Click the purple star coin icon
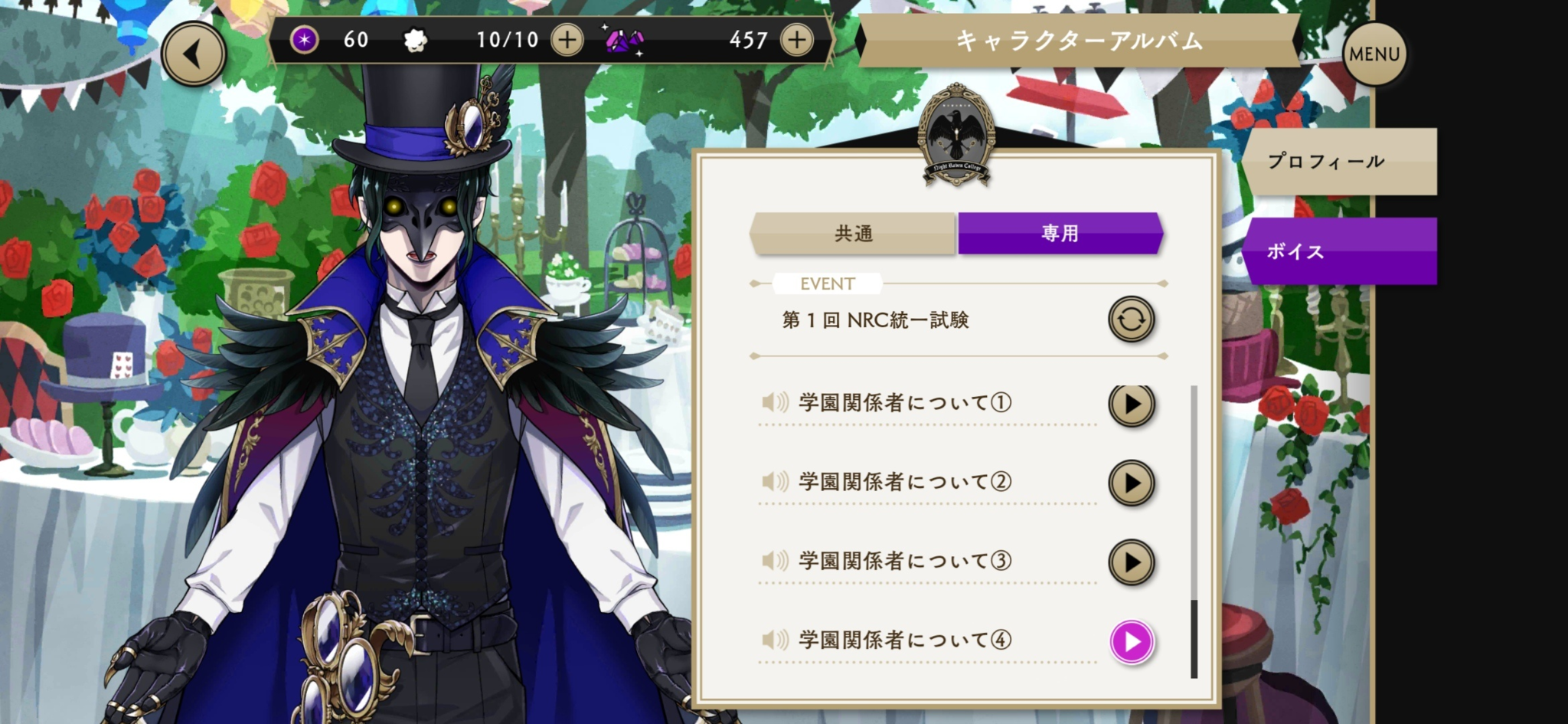Screen dimensions: 1568x724 click(305, 40)
